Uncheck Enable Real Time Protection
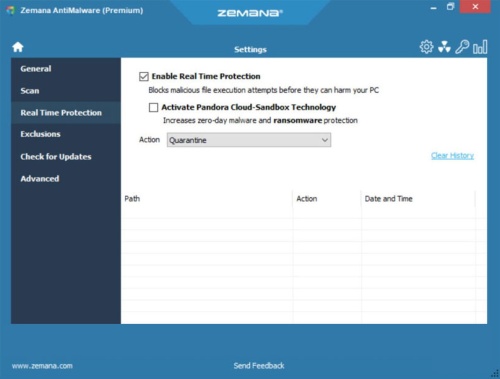Screen dimensions: 500x379 tap(144, 76)
